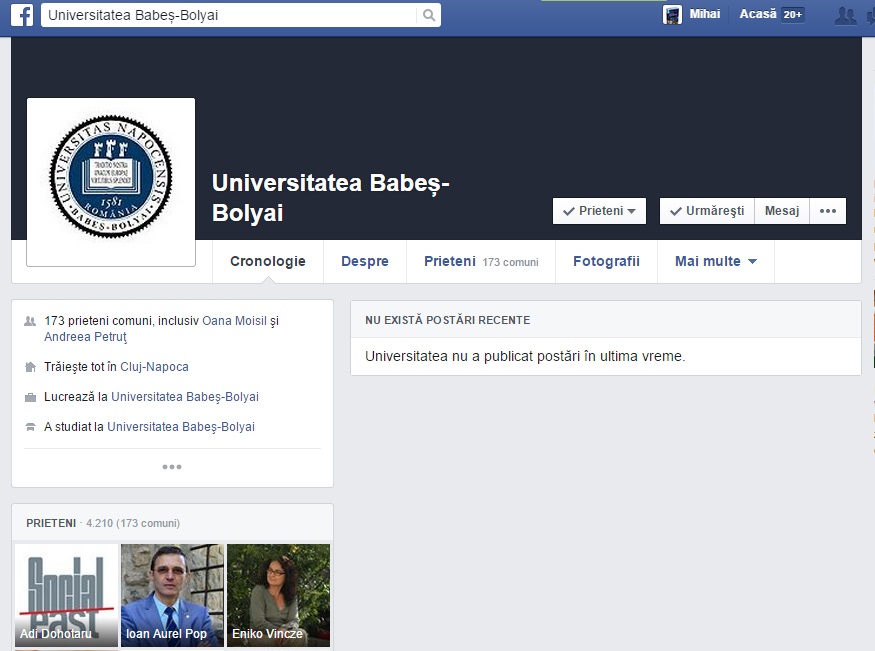Open the Prieteni dropdown button
This screenshot has height=651, width=875.
(599, 211)
